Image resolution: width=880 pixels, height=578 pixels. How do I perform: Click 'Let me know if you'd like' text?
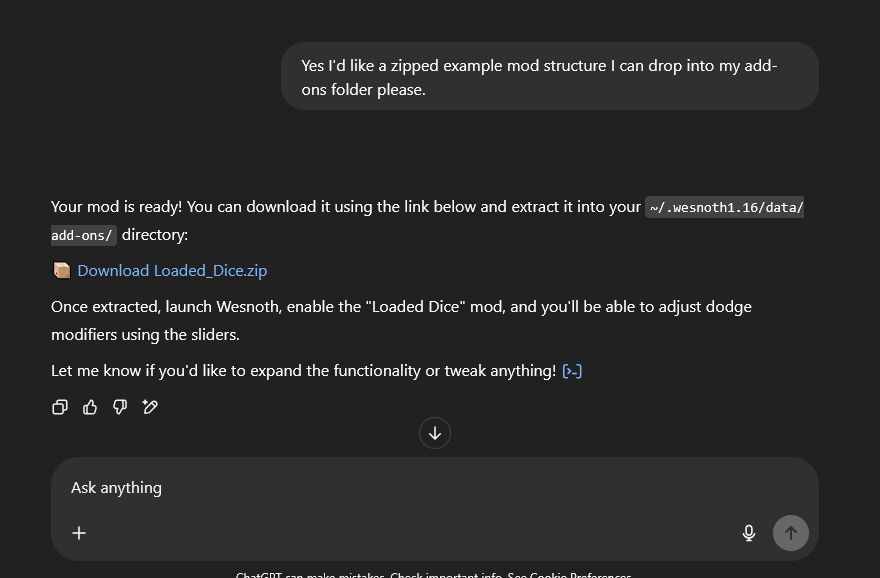coord(303,371)
